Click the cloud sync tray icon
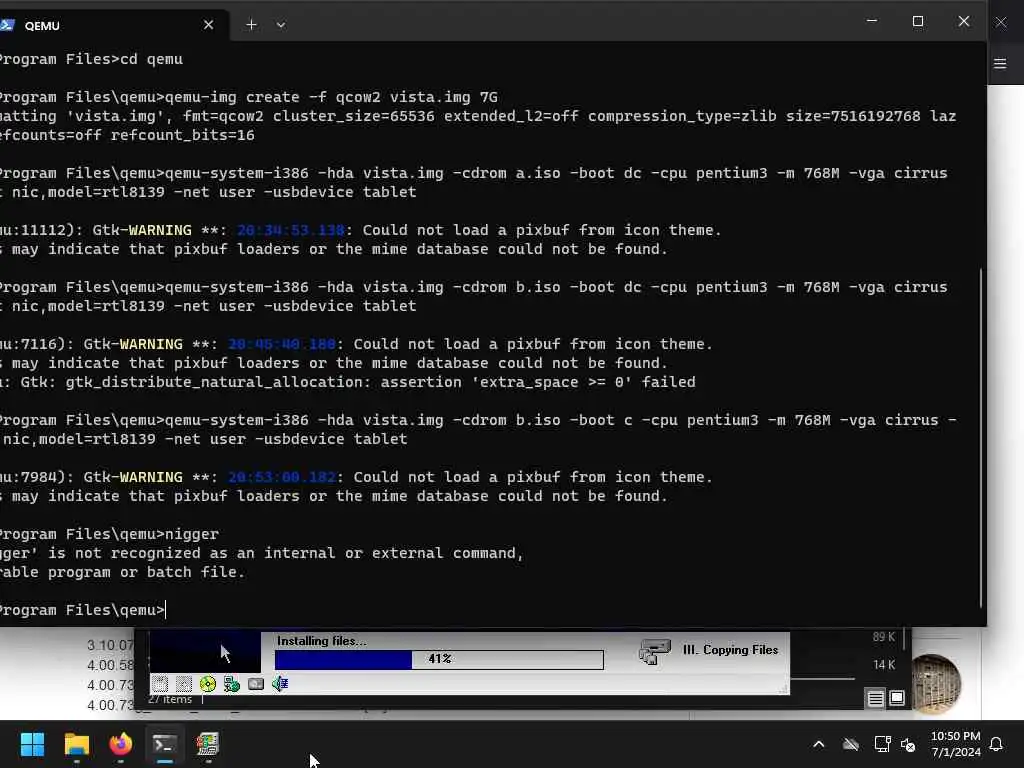The image size is (1024, 768). [x=850, y=744]
